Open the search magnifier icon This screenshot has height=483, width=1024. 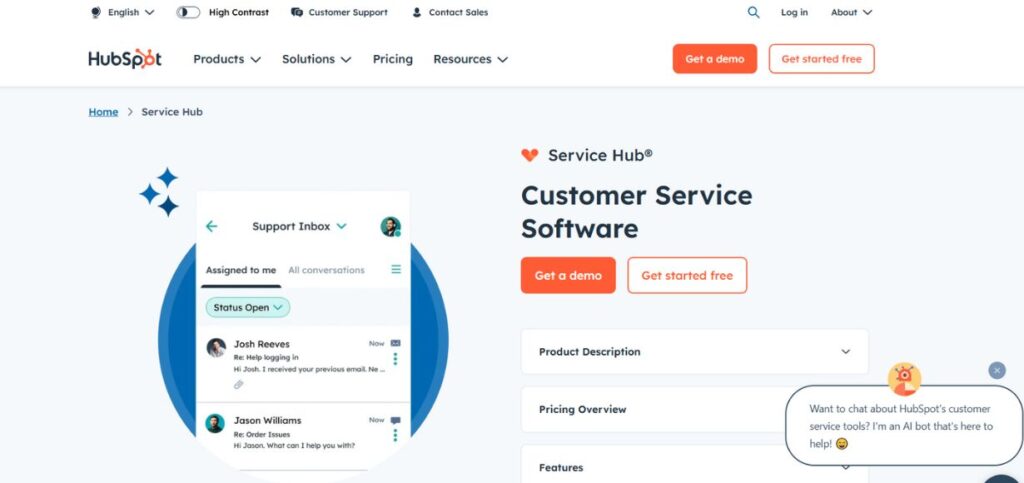click(x=753, y=12)
